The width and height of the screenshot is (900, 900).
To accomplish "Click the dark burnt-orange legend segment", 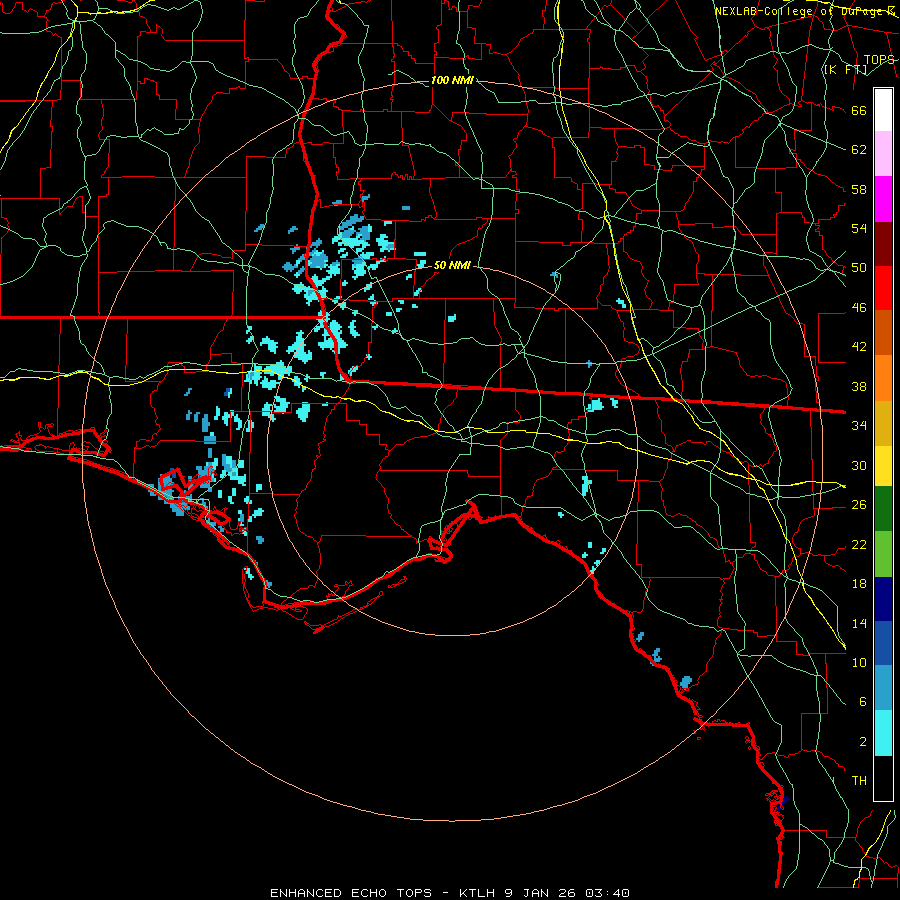I will (x=883, y=332).
